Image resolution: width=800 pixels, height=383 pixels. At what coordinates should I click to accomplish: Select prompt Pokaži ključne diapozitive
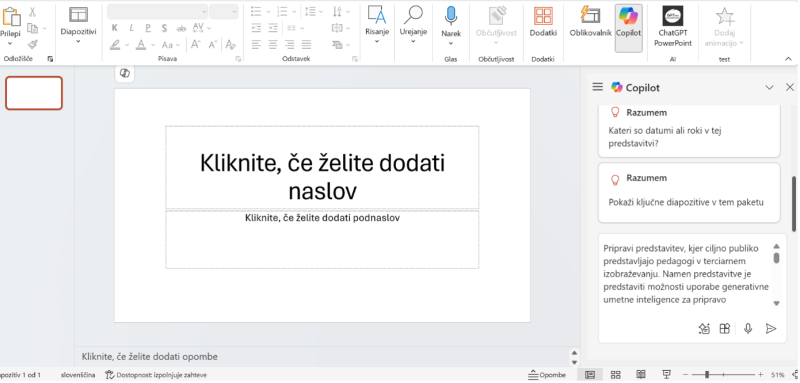point(689,193)
